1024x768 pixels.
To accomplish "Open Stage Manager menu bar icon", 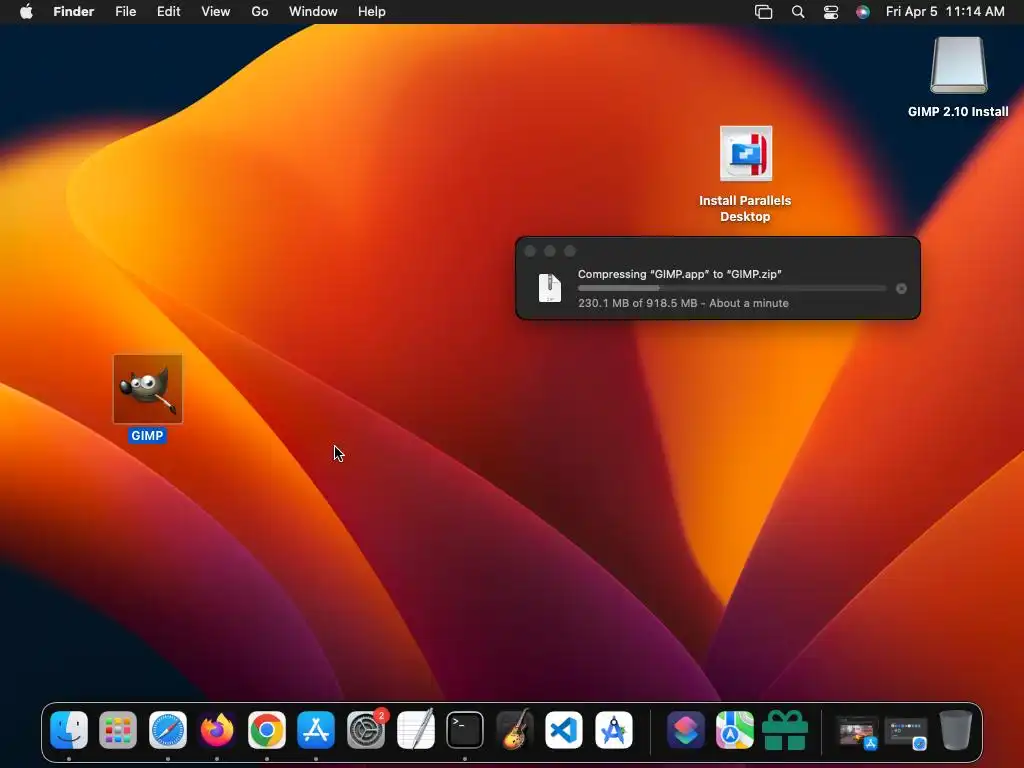I will [763, 12].
